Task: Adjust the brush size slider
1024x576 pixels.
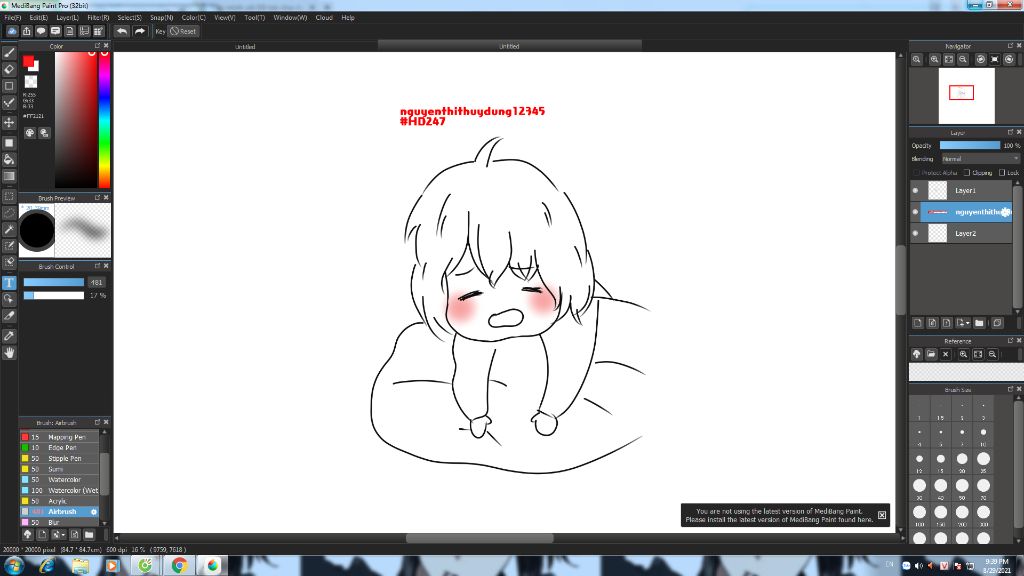Action: 54,282
